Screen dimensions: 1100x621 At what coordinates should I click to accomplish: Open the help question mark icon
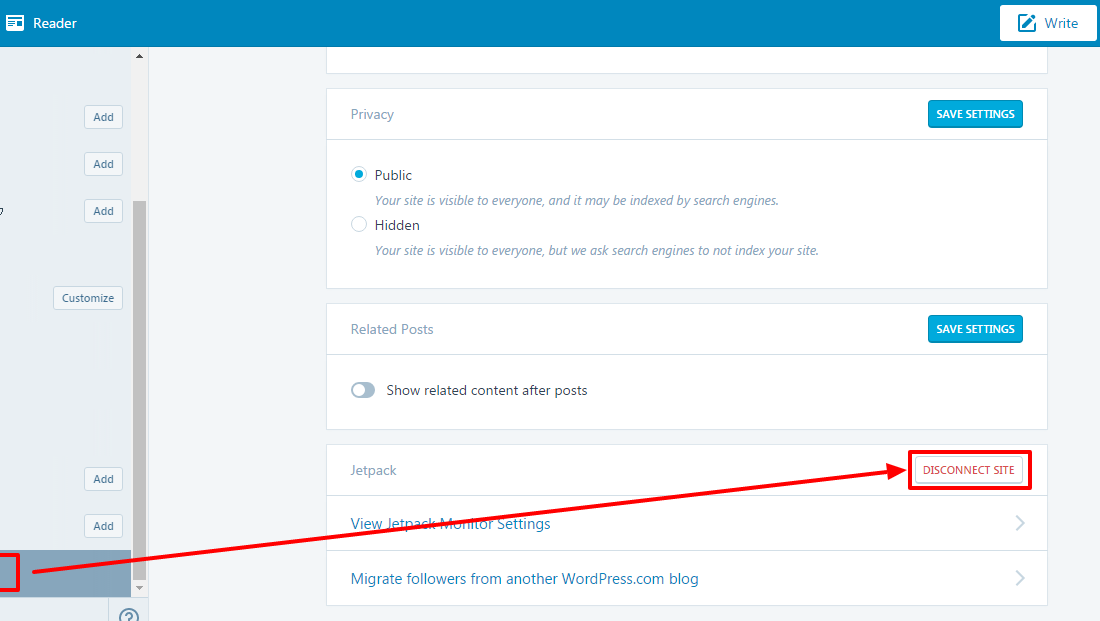[129, 615]
